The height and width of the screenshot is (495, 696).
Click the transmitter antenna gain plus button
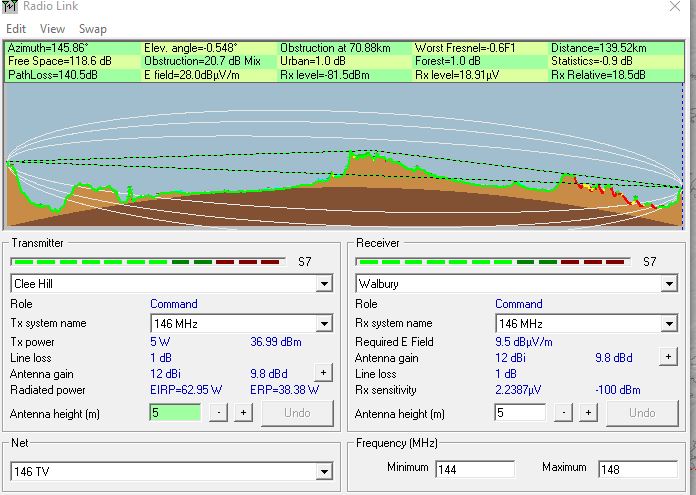coord(322,372)
